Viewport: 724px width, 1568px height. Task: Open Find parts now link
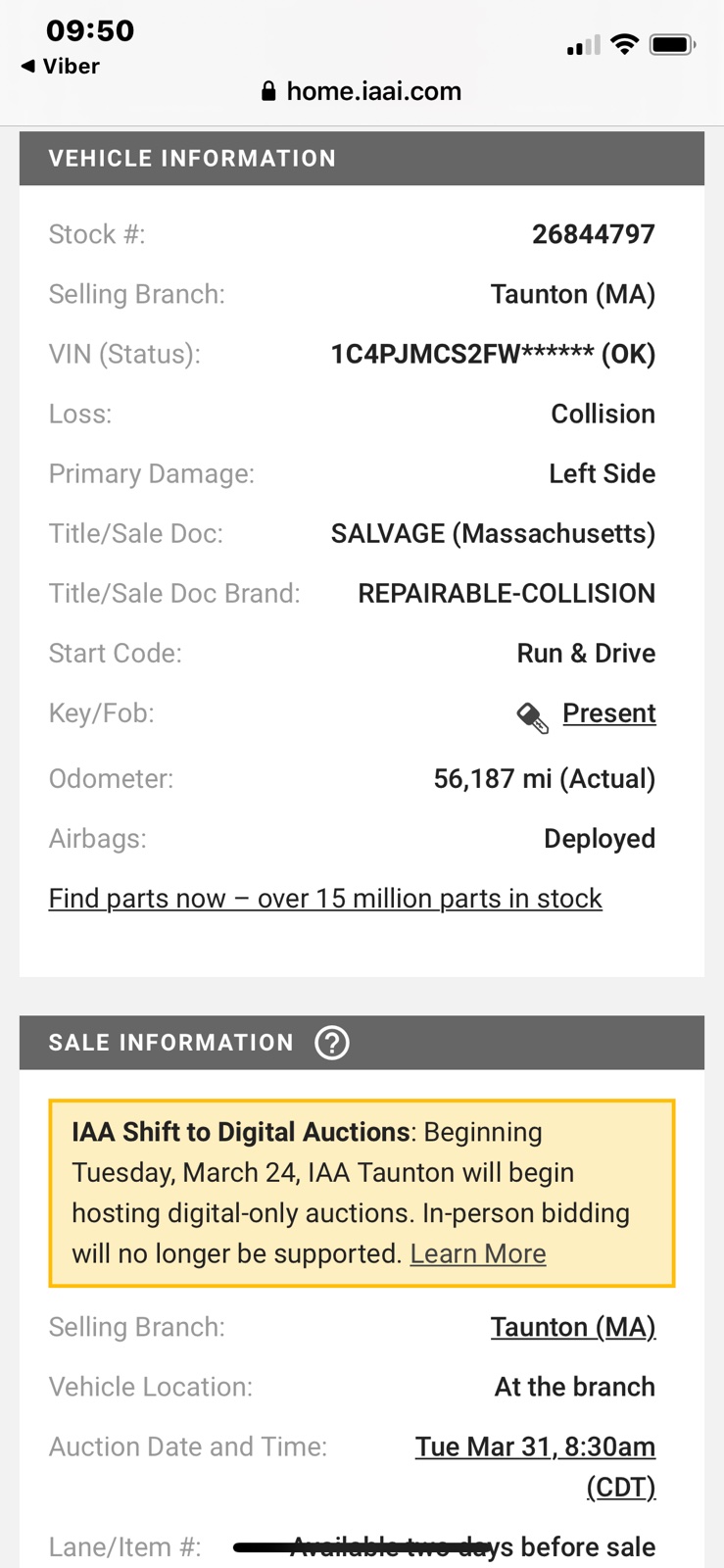pyautogui.click(x=325, y=899)
